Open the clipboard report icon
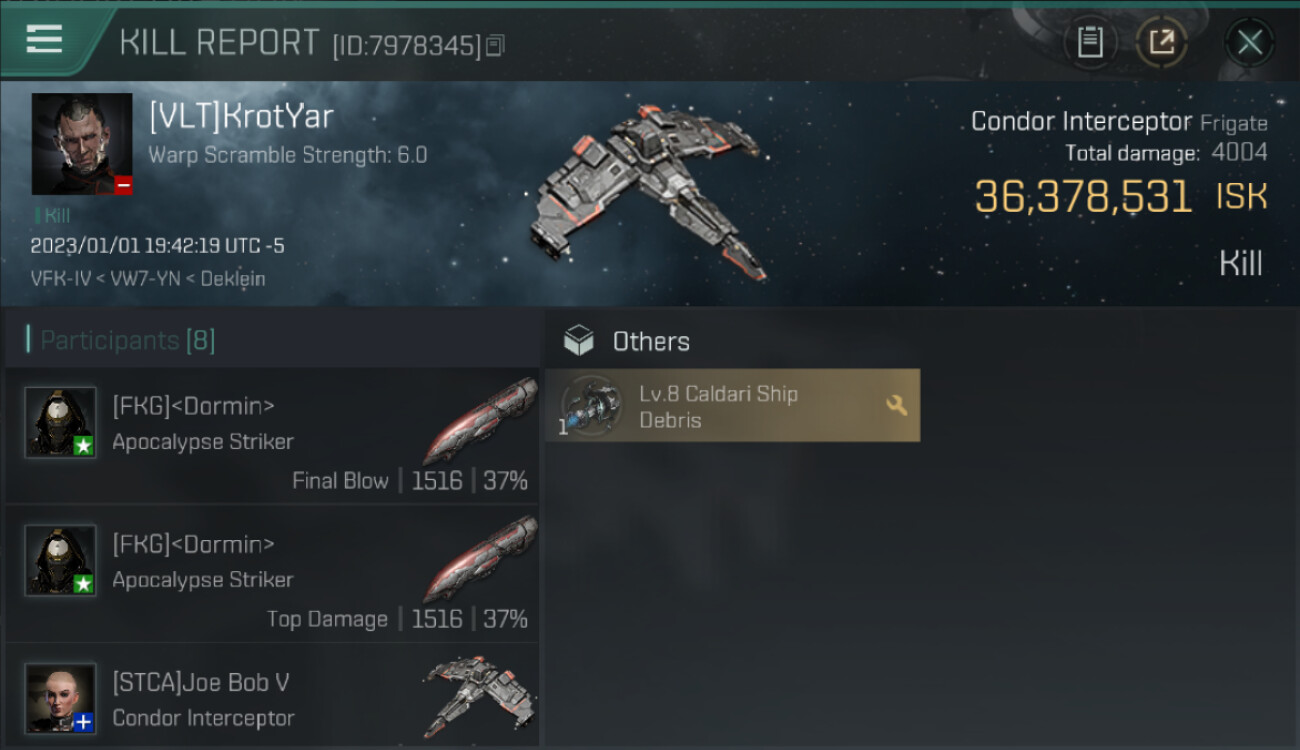1300x750 pixels. [x=1090, y=42]
